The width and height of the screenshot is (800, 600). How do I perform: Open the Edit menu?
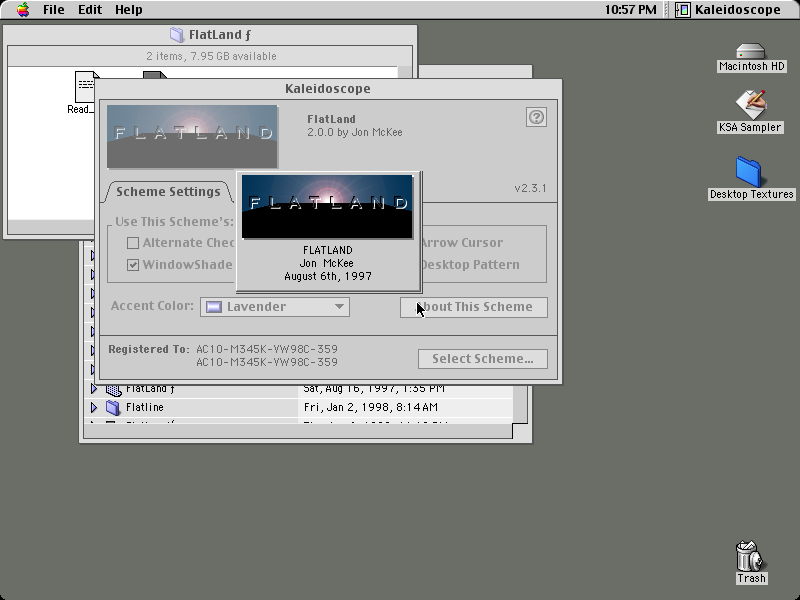click(90, 10)
